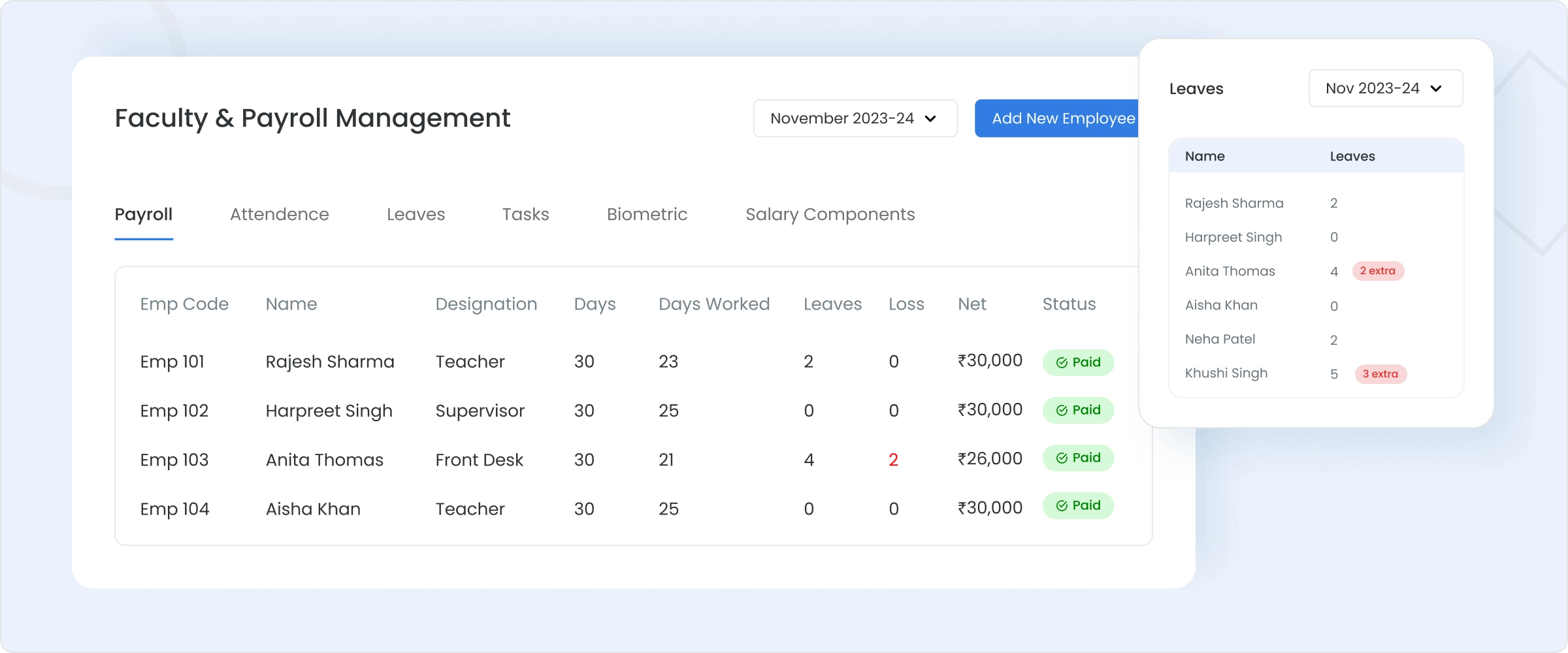
Task: Expand the Leaves column header menu
Action: (x=834, y=304)
